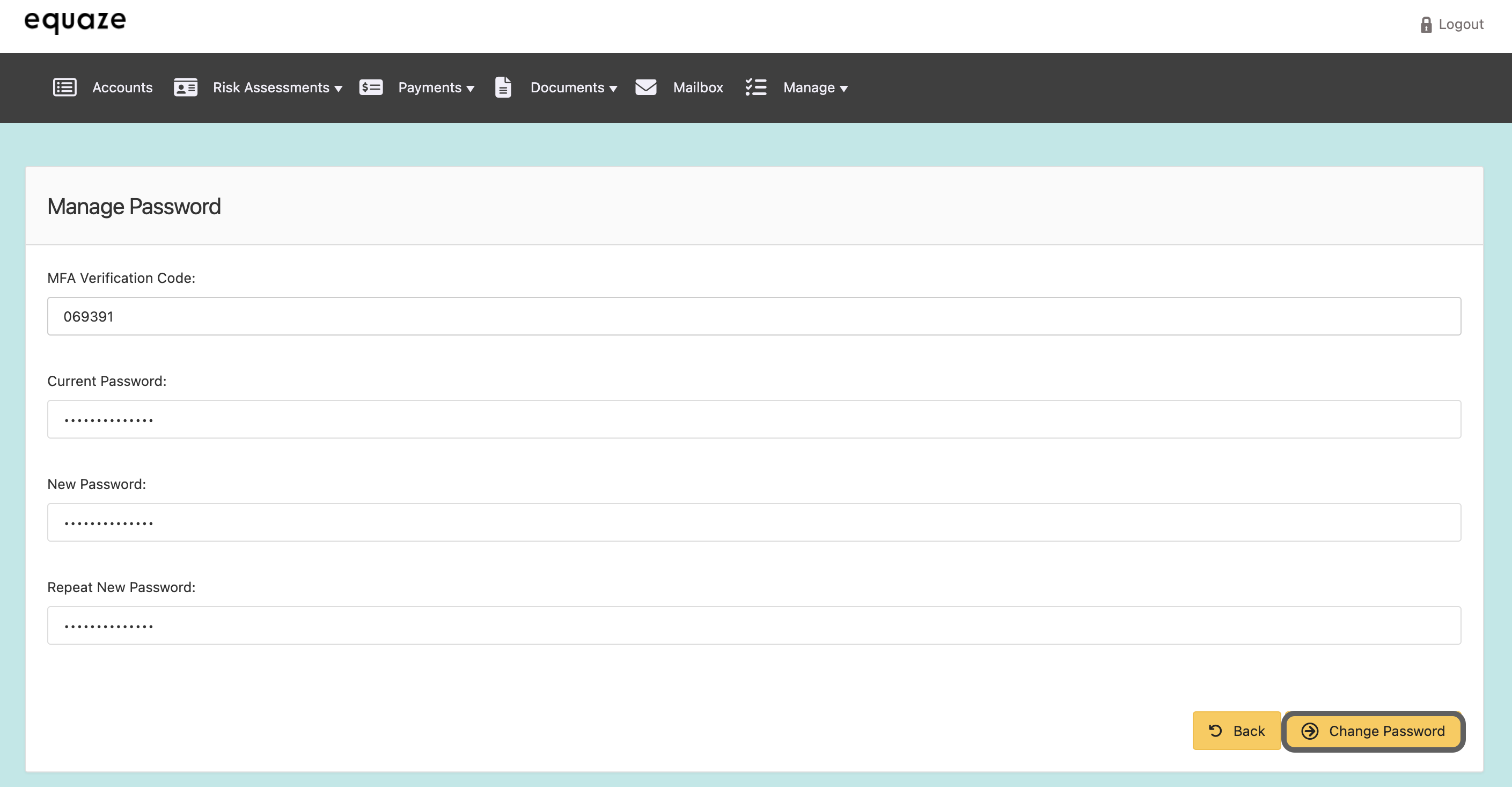Open the Manage dropdown menu
Screen dimensions: 1512x787
843,89
